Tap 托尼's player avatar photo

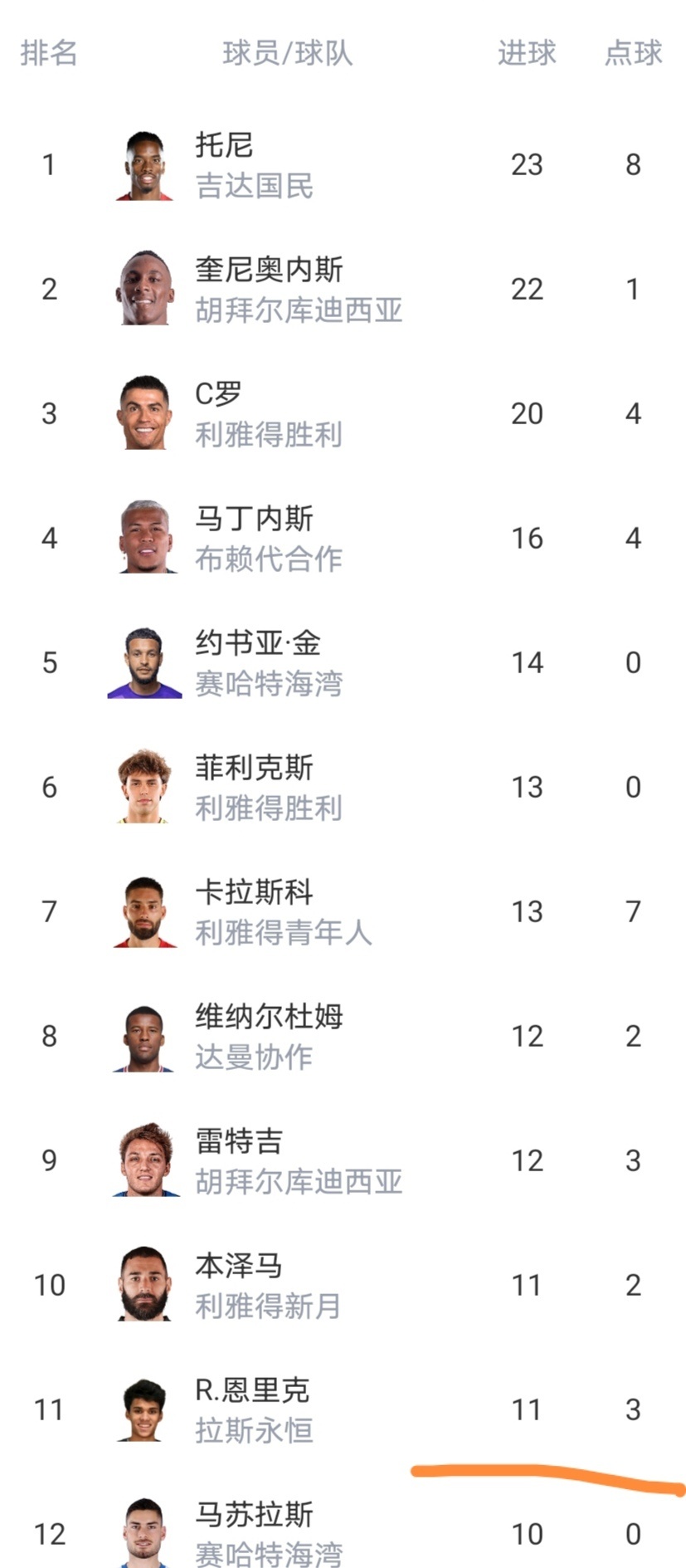(x=144, y=165)
